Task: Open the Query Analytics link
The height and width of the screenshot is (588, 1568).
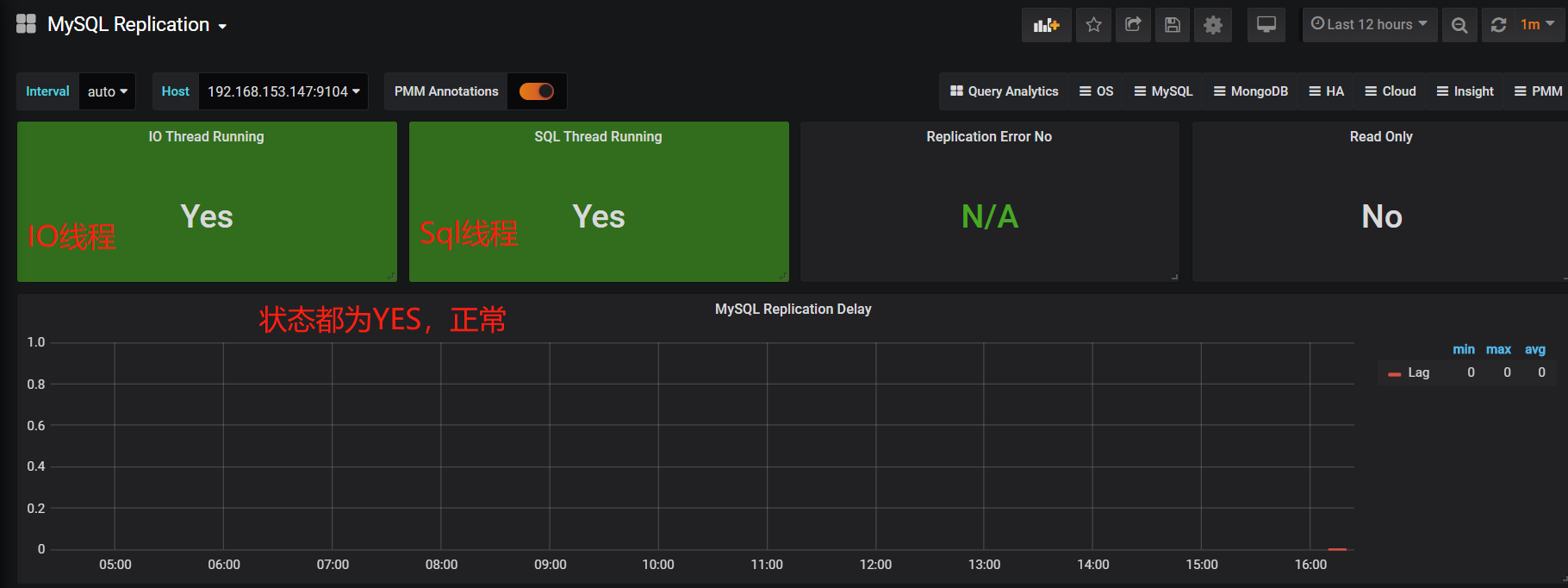Action: click(1004, 91)
